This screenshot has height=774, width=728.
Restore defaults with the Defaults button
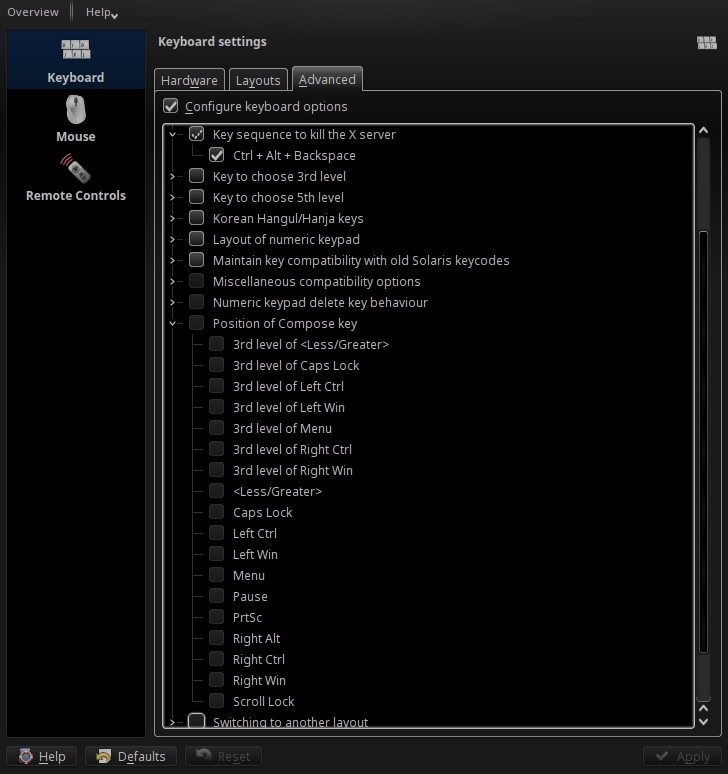[x=131, y=756]
